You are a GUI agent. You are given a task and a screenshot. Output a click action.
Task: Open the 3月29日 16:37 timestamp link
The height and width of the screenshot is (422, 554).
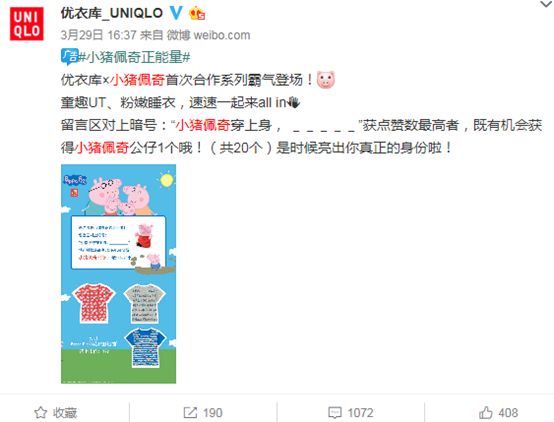point(99,35)
